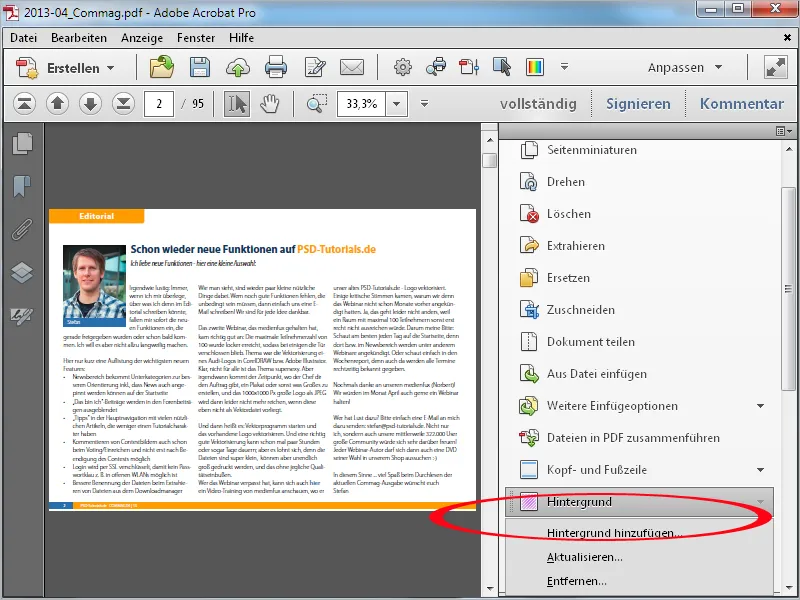Save the document with the floppy disk icon
800x600 pixels.
[x=199, y=67]
